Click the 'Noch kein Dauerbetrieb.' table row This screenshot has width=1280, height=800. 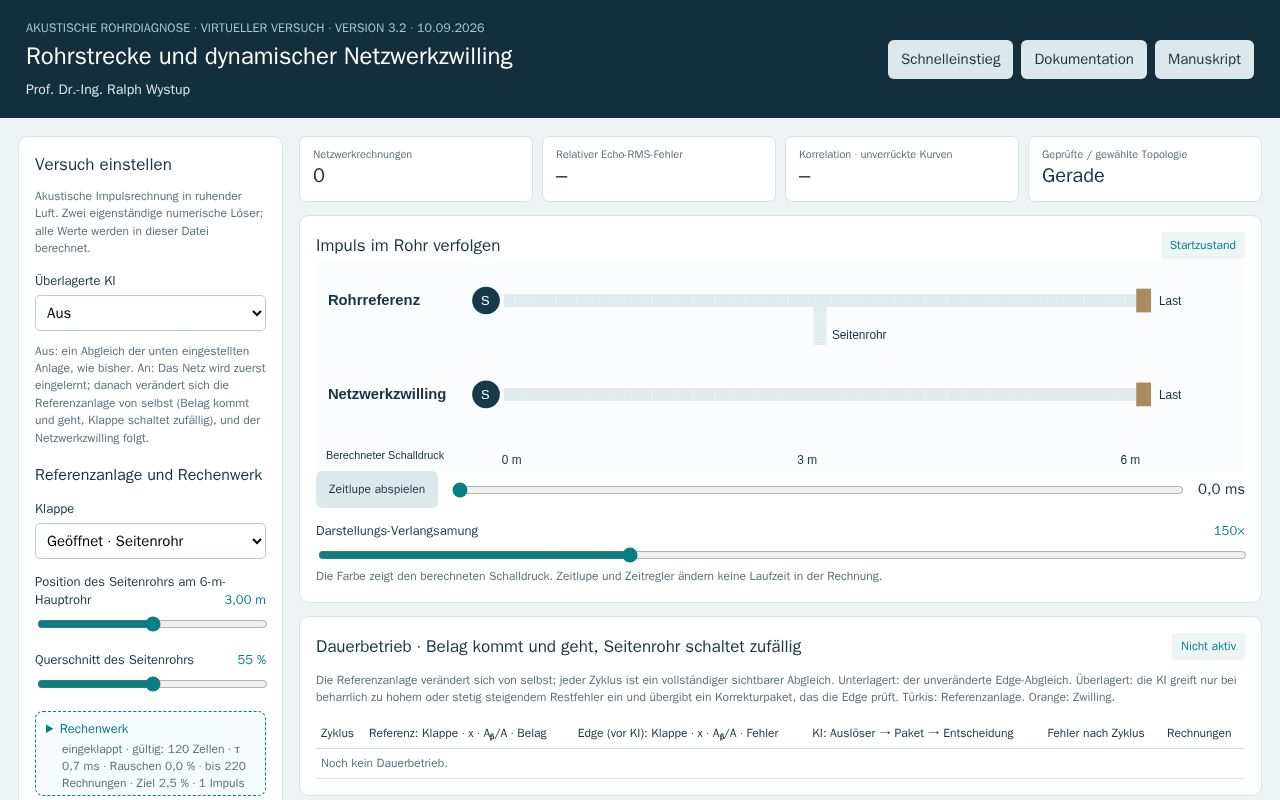point(780,763)
